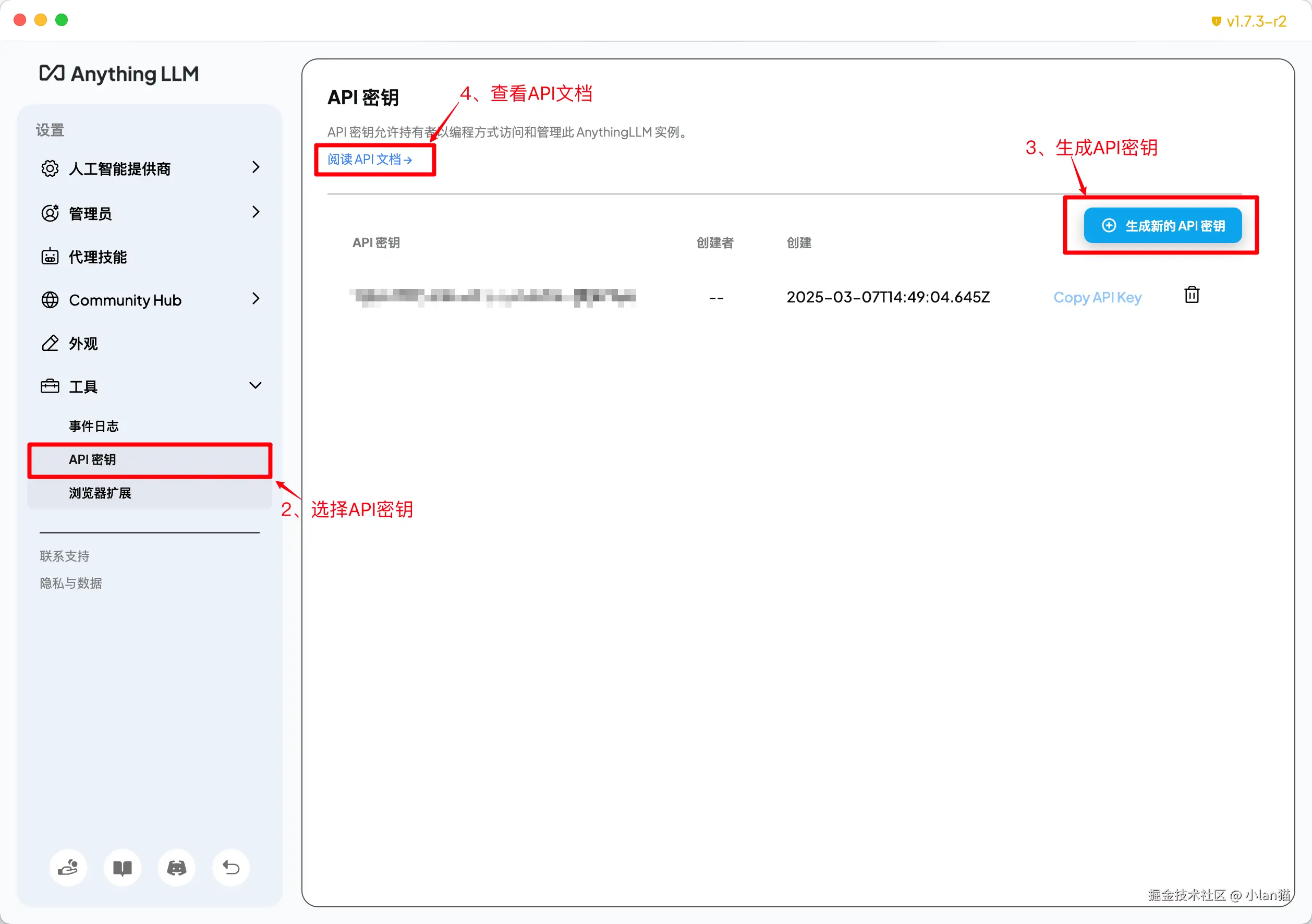
Task: Click Copy API Key link
Action: tap(1097, 297)
